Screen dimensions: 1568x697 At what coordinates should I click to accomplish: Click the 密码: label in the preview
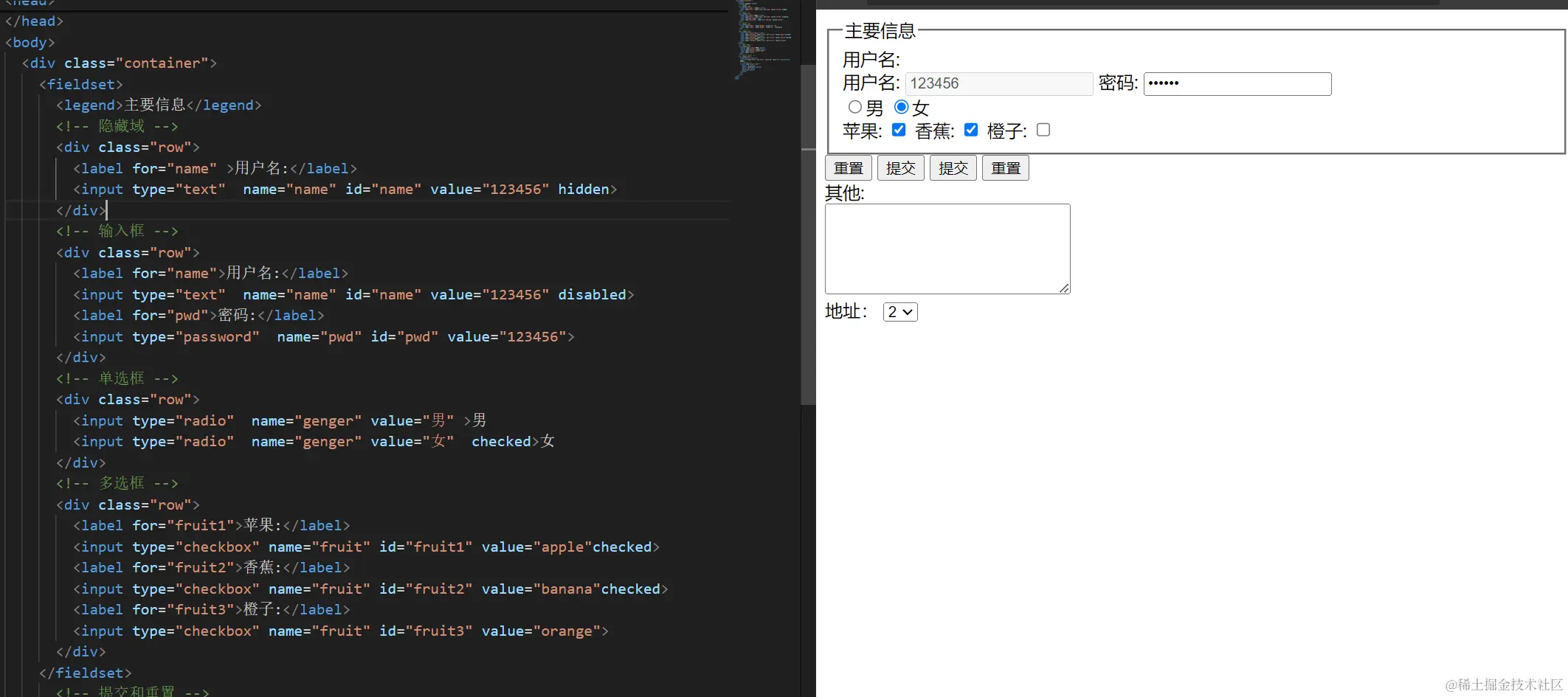1119,83
